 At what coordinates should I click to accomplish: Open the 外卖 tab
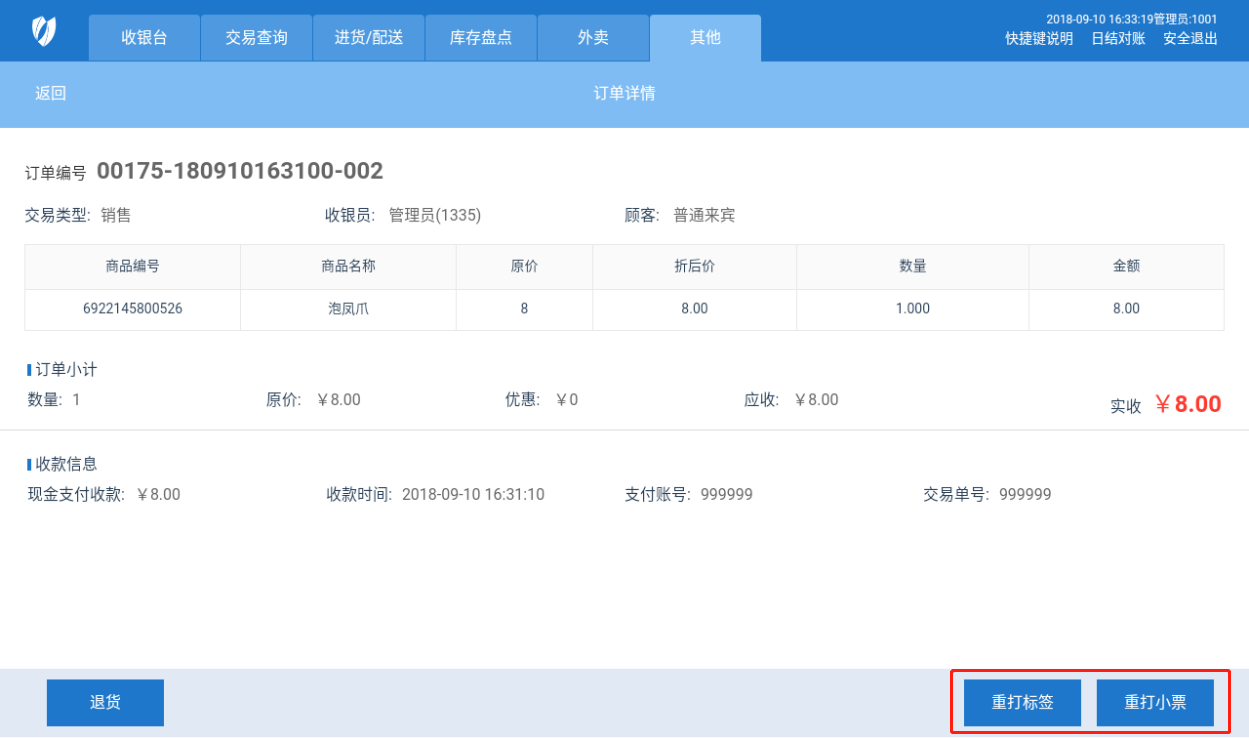(593, 38)
